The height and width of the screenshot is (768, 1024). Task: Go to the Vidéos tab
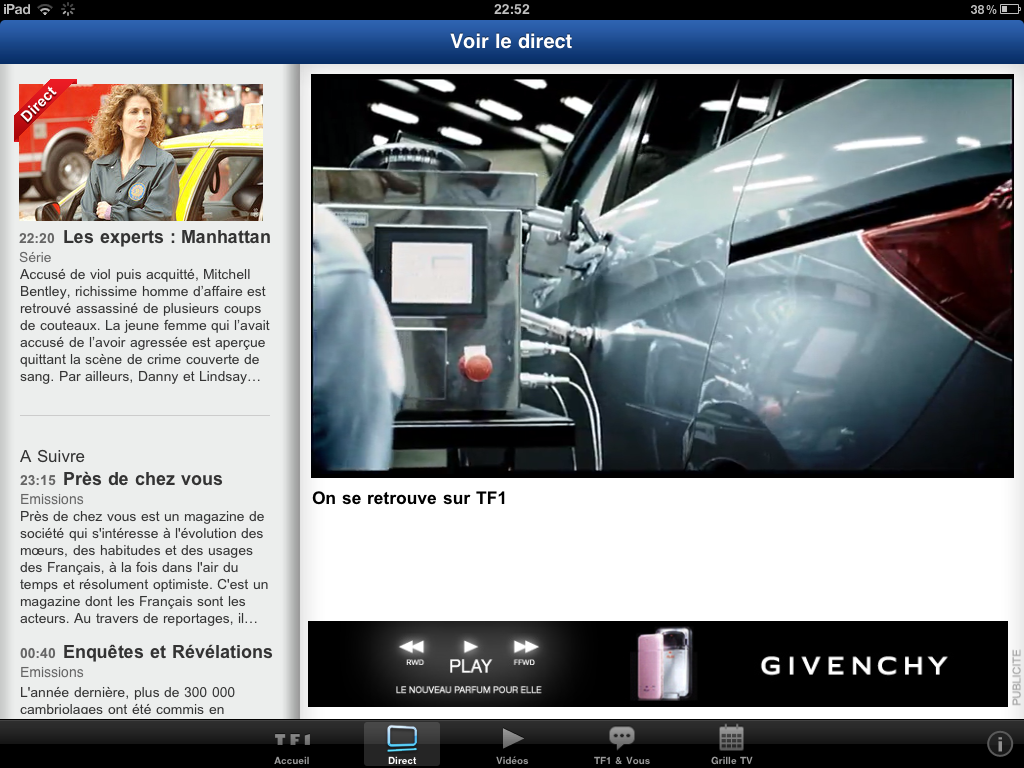[512, 745]
